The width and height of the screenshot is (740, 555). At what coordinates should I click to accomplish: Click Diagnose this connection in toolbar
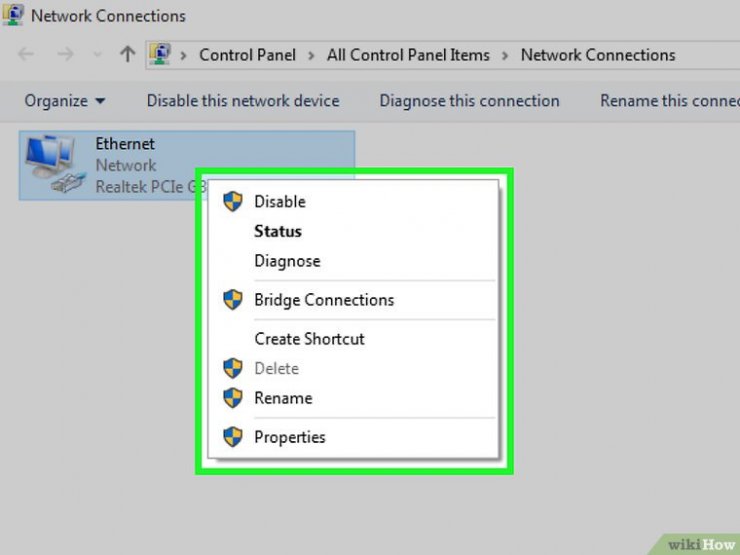pos(470,101)
